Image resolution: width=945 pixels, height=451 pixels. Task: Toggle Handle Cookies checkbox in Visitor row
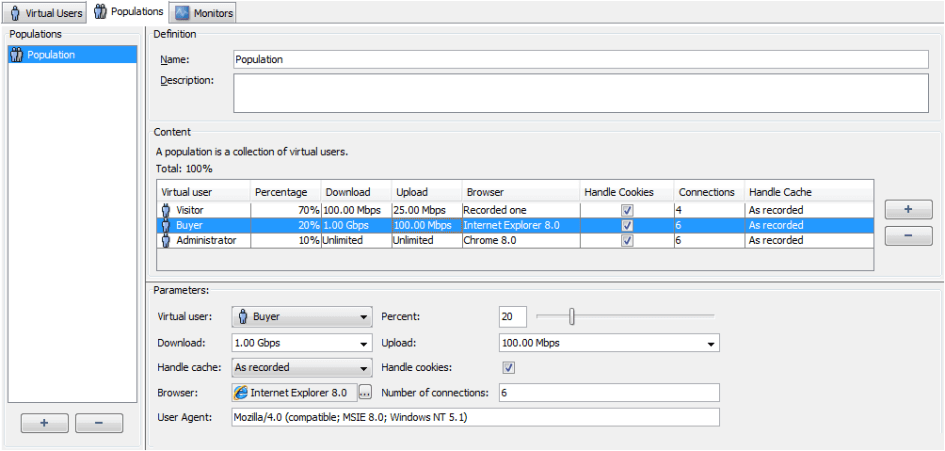click(x=626, y=210)
